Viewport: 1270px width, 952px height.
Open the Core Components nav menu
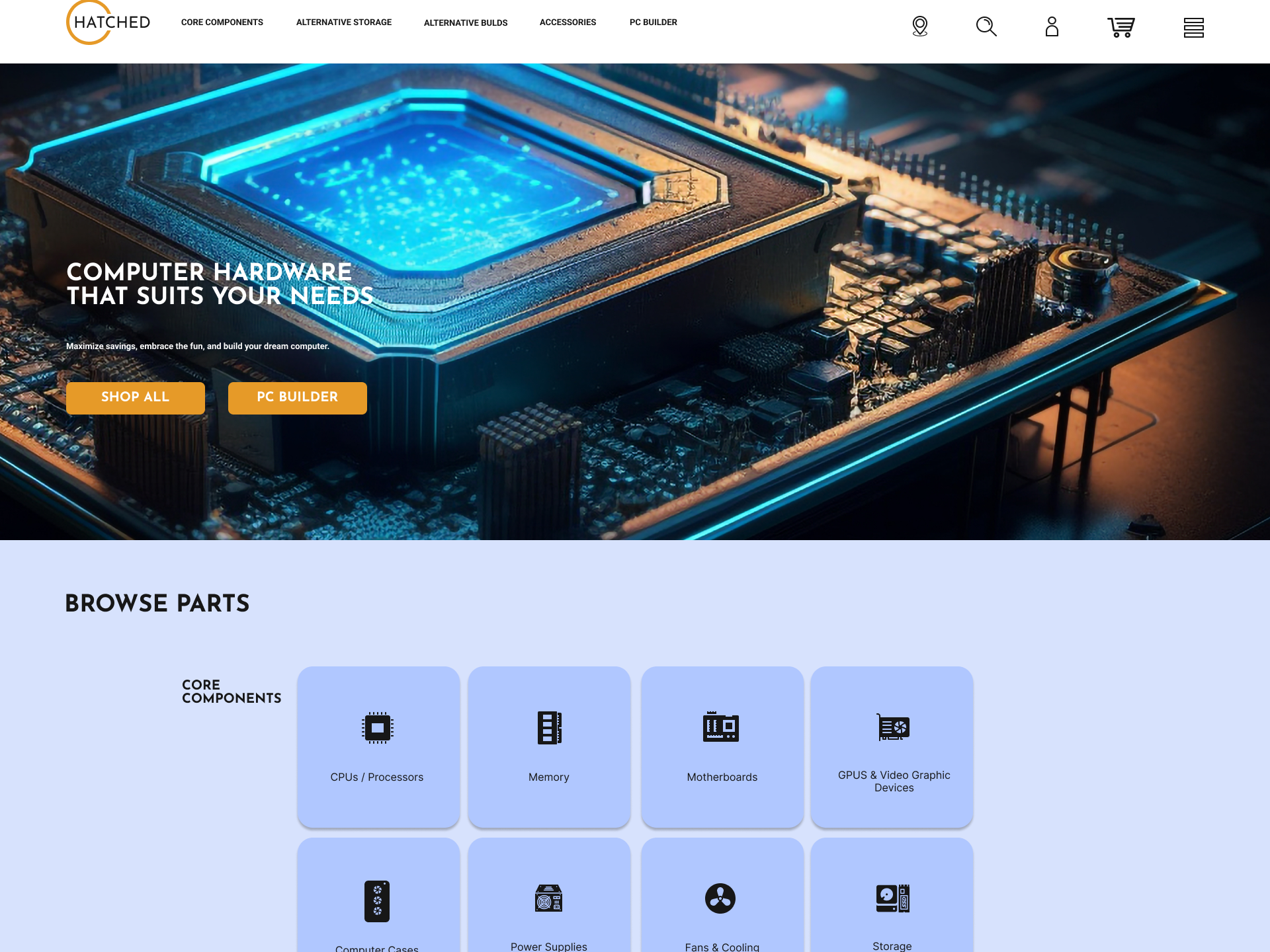(x=222, y=22)
